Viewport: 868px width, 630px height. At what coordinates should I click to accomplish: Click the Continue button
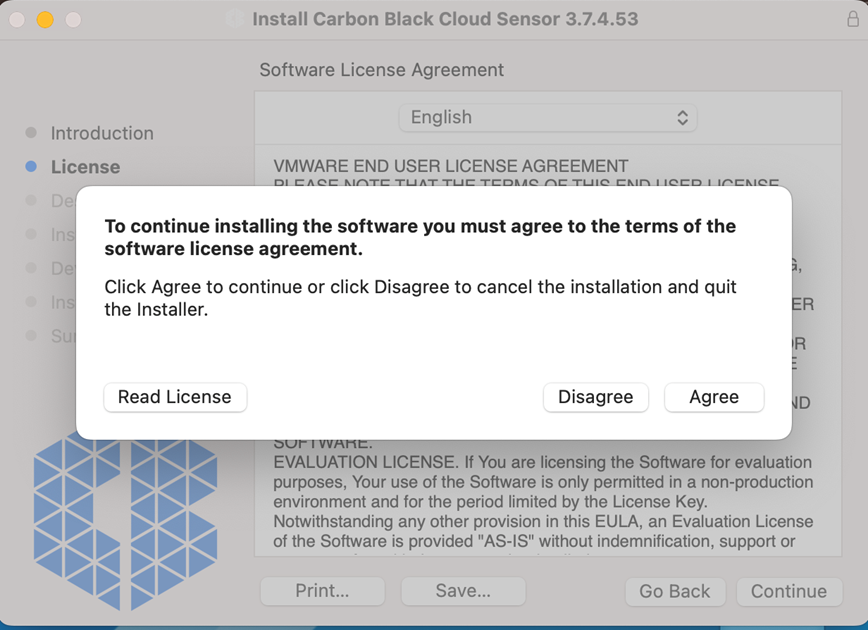789,591
